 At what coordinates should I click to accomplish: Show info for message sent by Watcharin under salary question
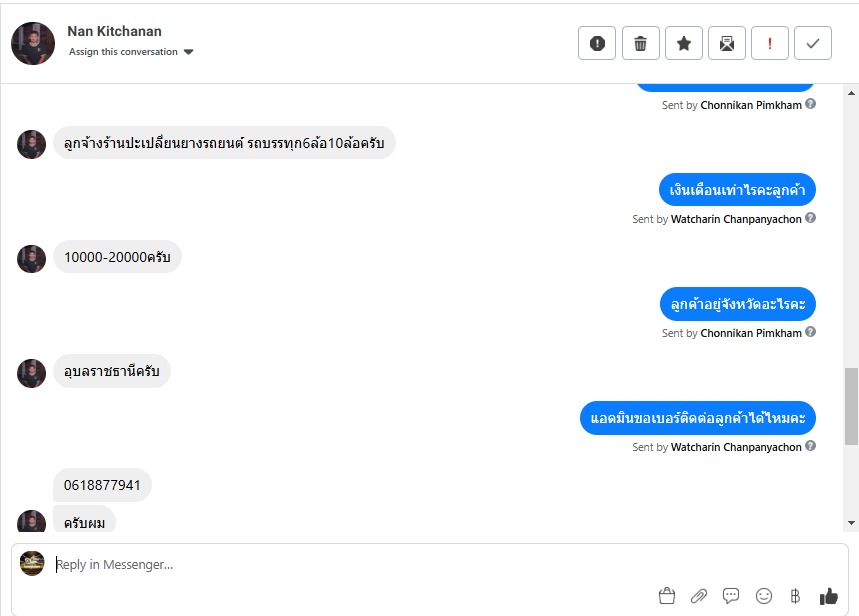(x=811, y=218)
